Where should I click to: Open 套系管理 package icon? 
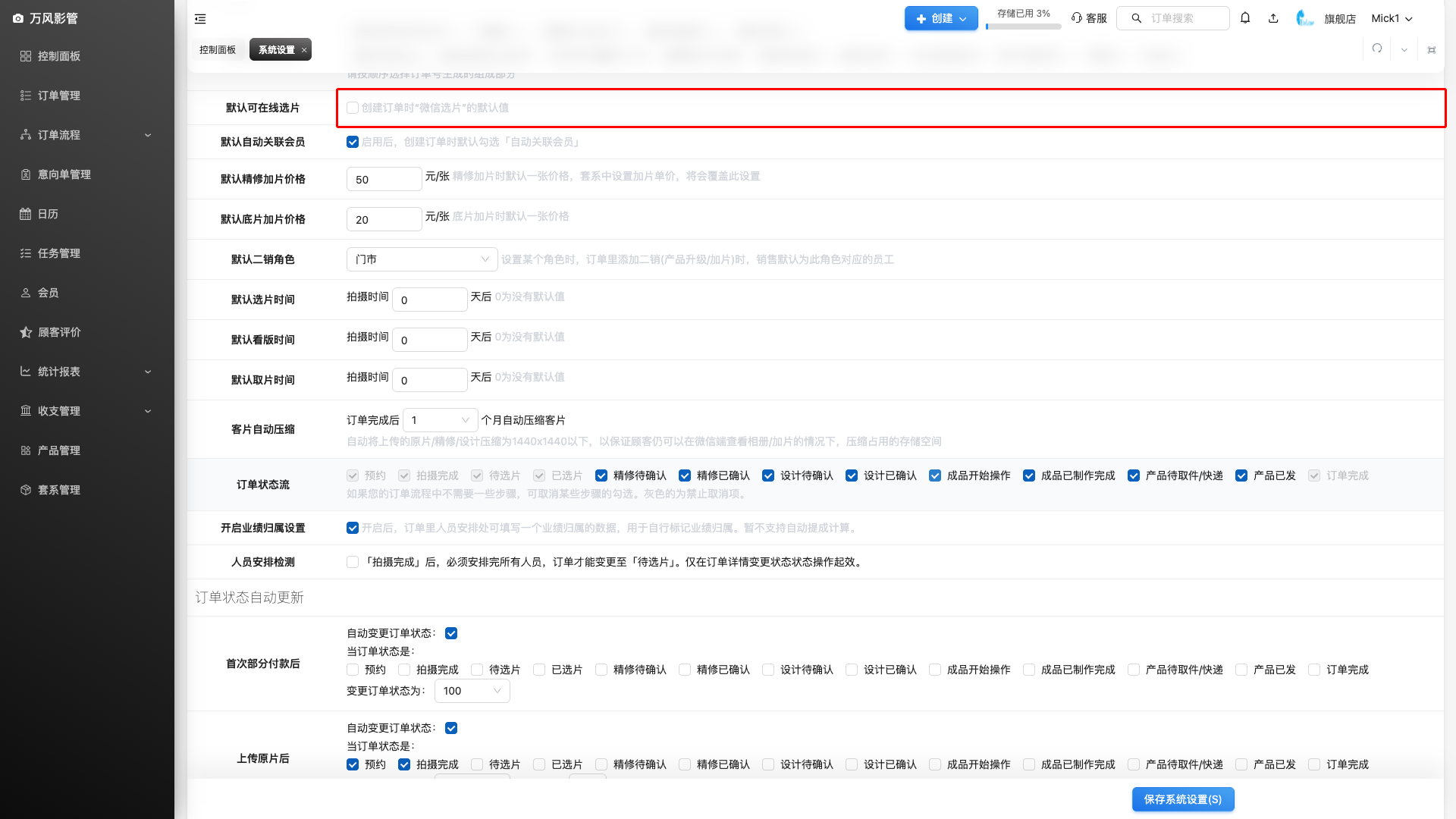pos(26,490)
